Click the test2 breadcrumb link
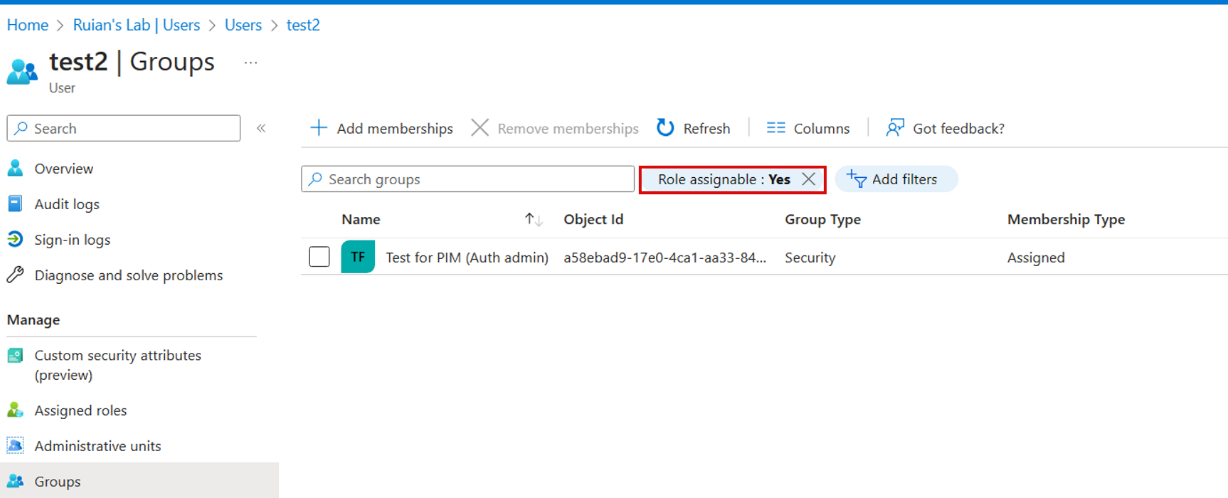Screen dimensions: 1228x498 [x=303, y=25]
